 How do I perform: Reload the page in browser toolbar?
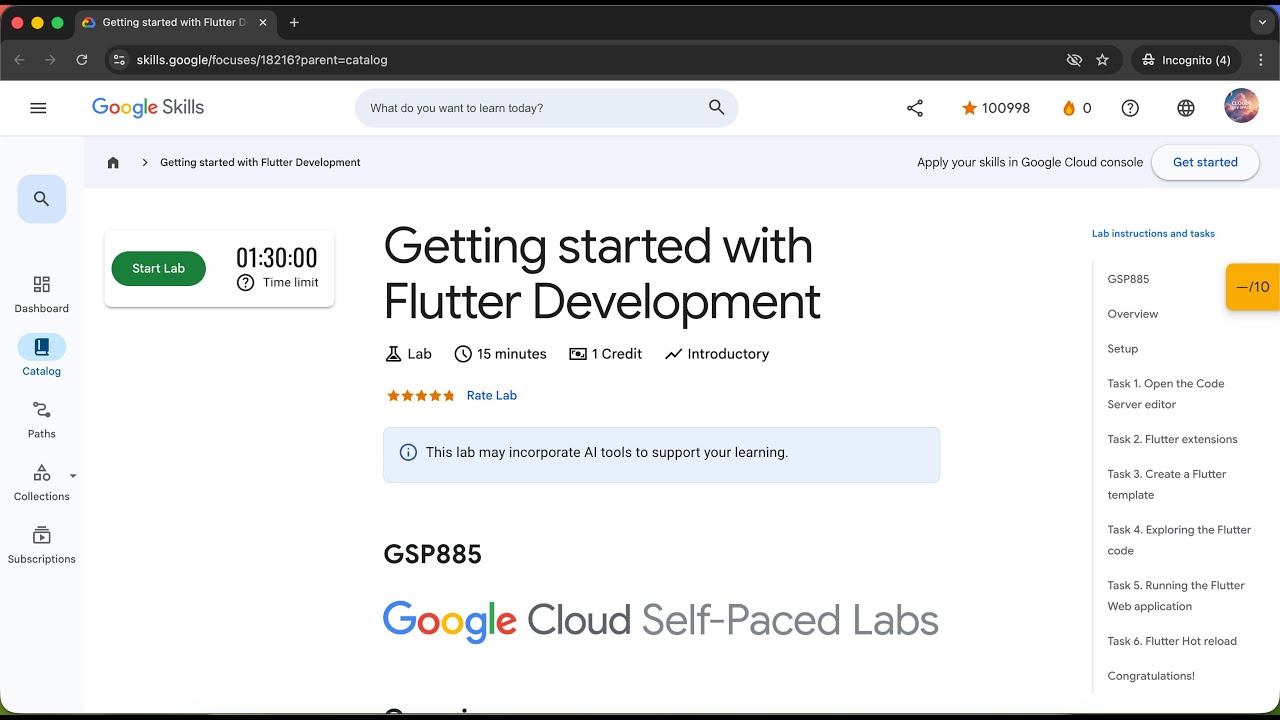[x=82, y=60]
